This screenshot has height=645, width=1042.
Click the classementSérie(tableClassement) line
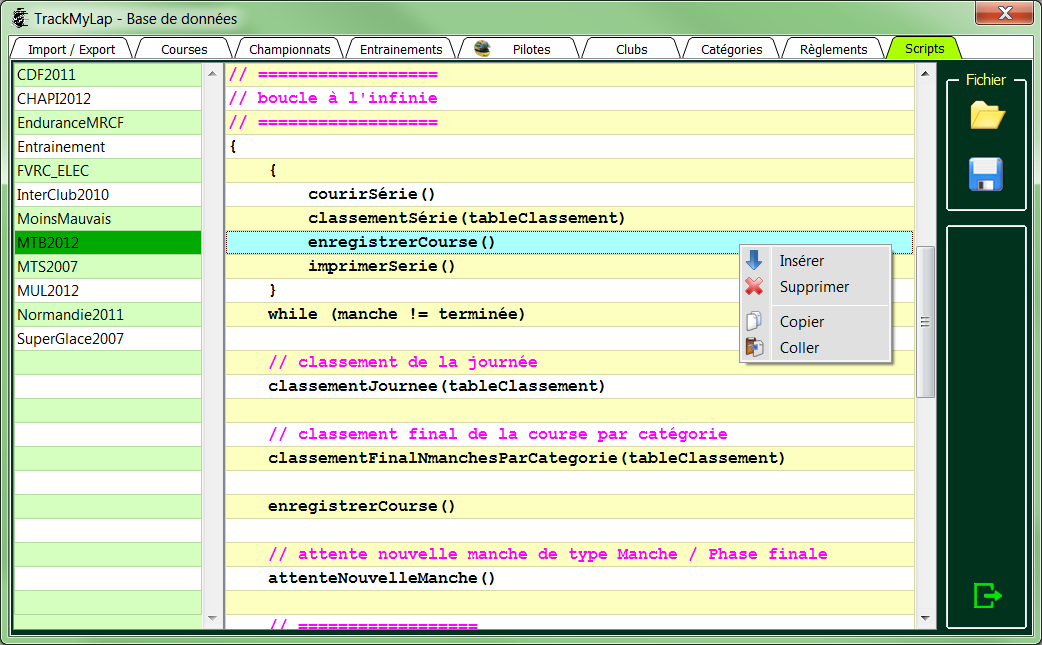(570, 219)
